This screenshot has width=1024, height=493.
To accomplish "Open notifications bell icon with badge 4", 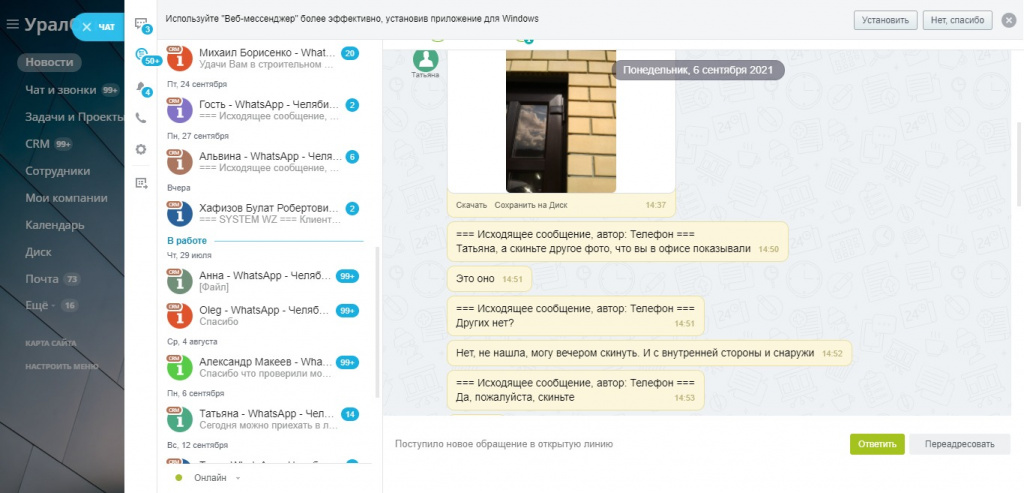I will 141,87.
